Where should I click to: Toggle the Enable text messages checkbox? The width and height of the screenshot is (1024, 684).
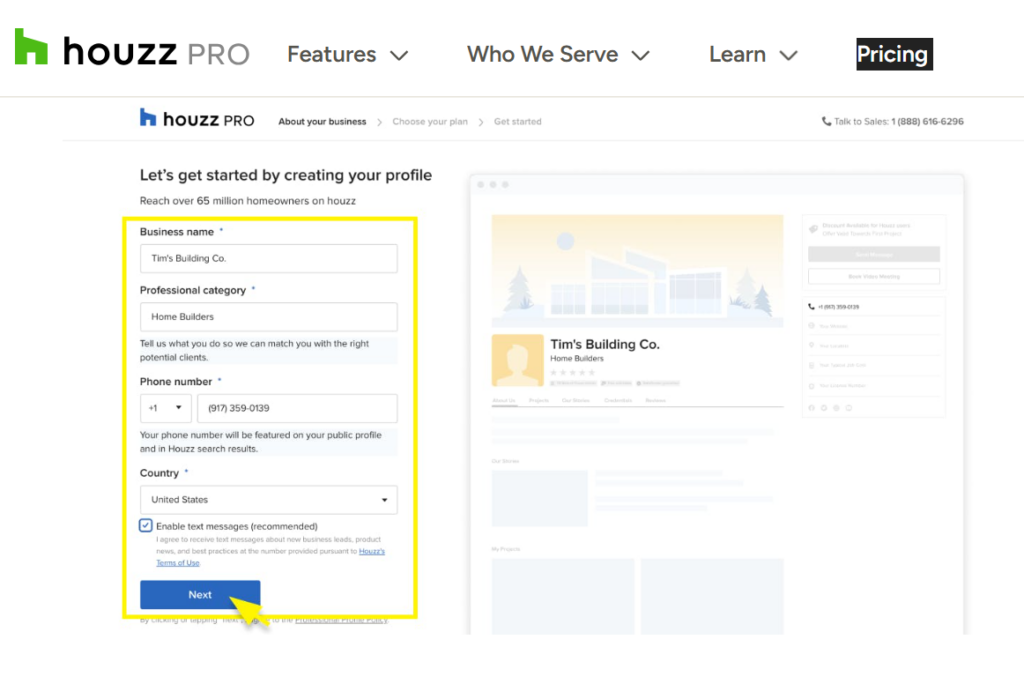click(x=146, y=526)
